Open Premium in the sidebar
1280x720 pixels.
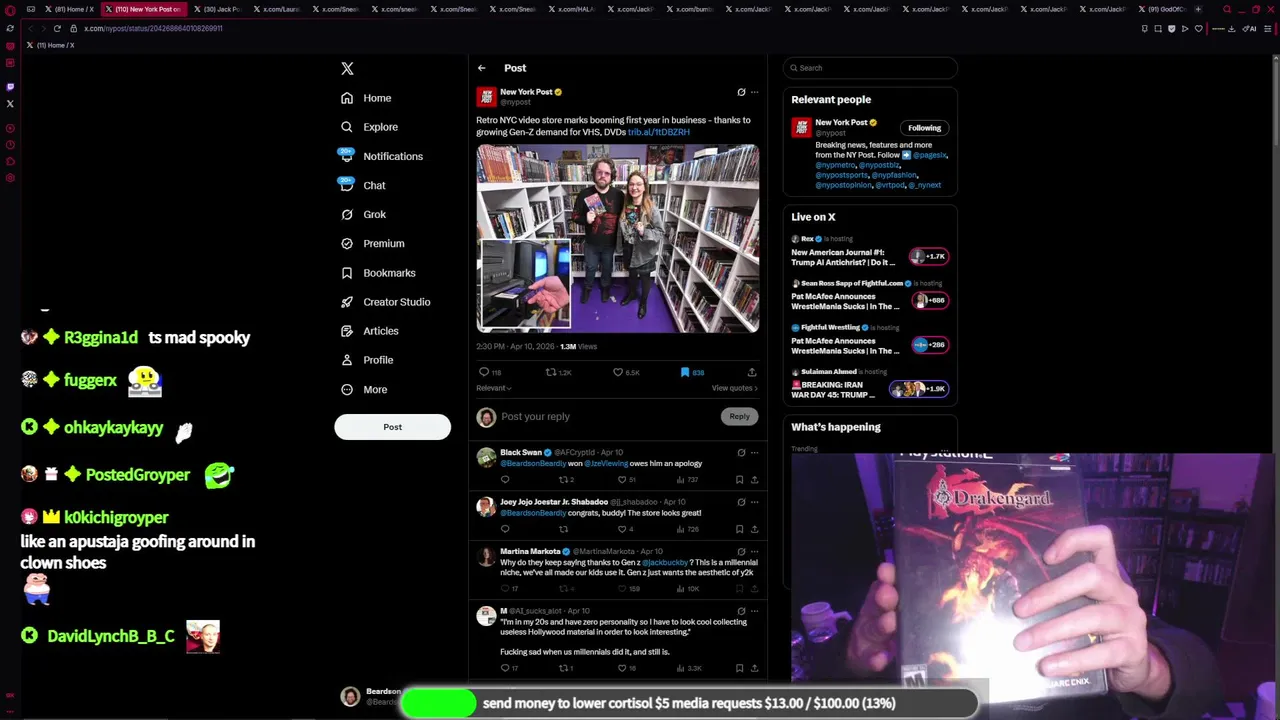tap(372, 243)
